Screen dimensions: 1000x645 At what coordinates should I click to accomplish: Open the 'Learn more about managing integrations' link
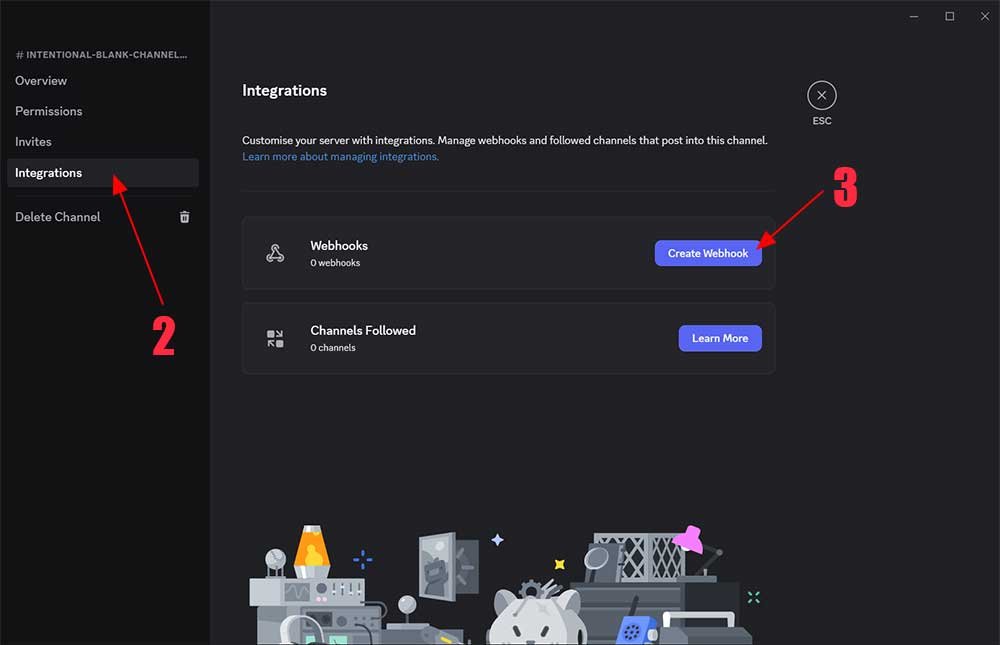click(341, 156)
